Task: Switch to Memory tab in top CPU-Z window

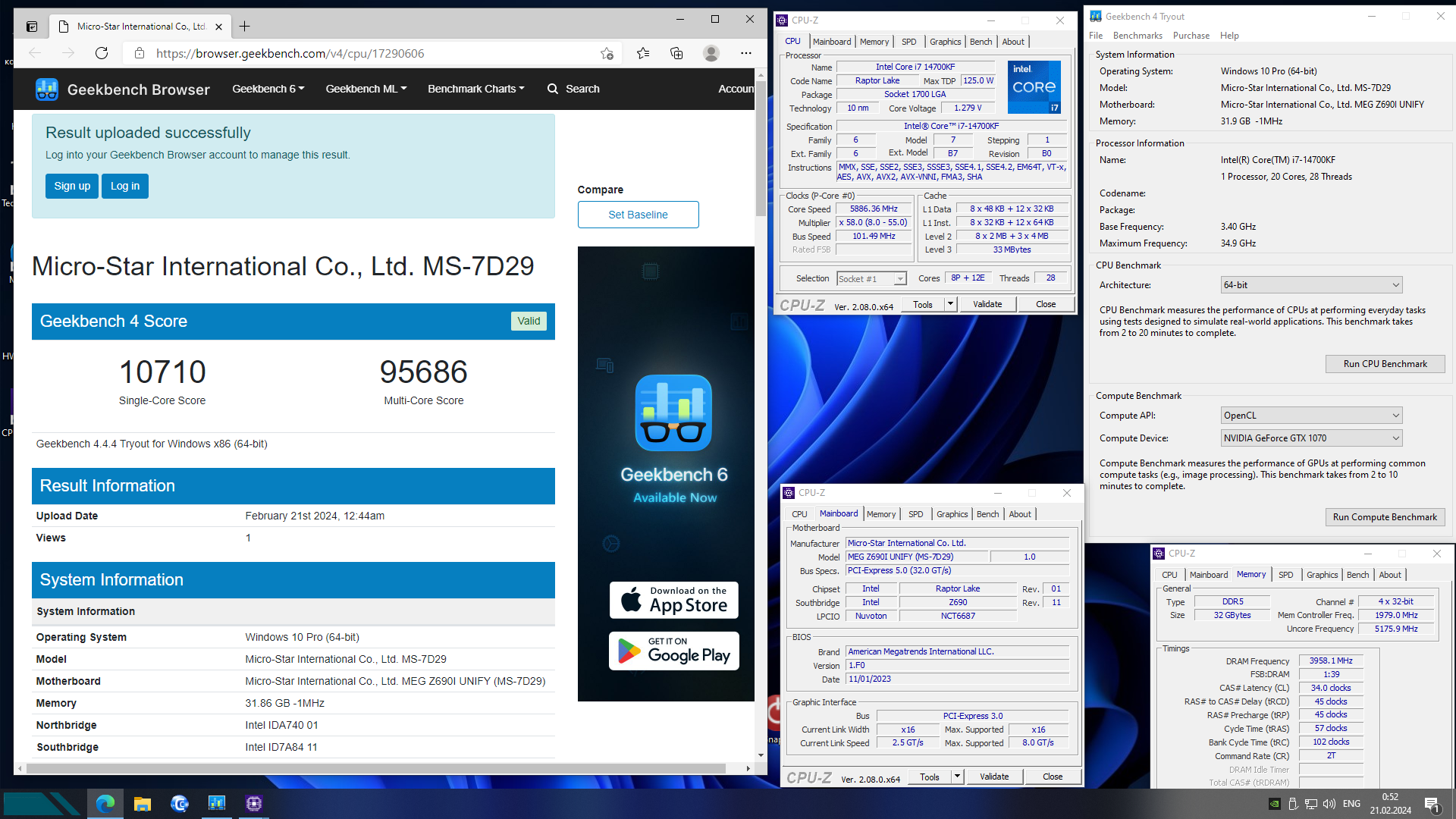Action: 874,42
